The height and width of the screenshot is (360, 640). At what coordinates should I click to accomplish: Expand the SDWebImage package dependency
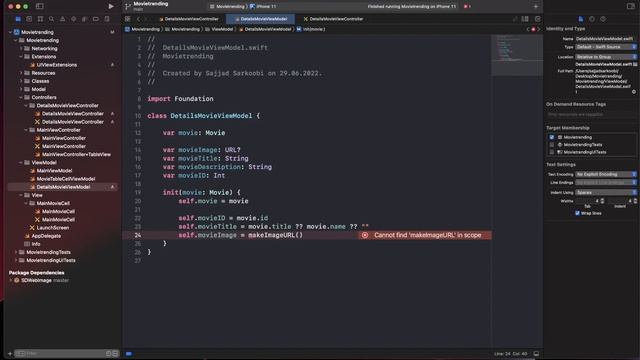tap(11, 280)
